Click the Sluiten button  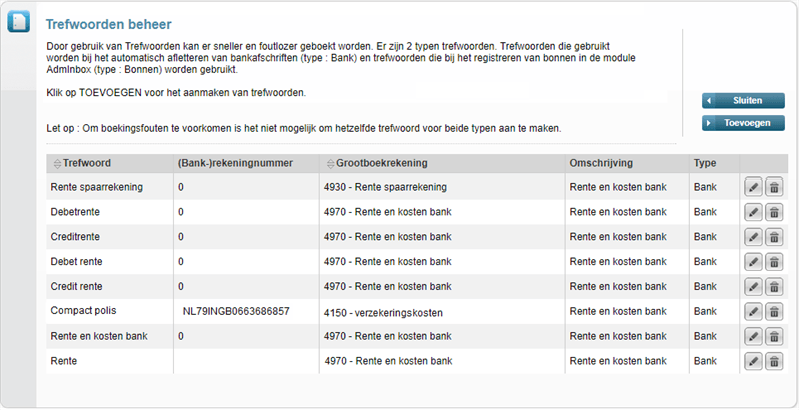click(x=743, y=101)
